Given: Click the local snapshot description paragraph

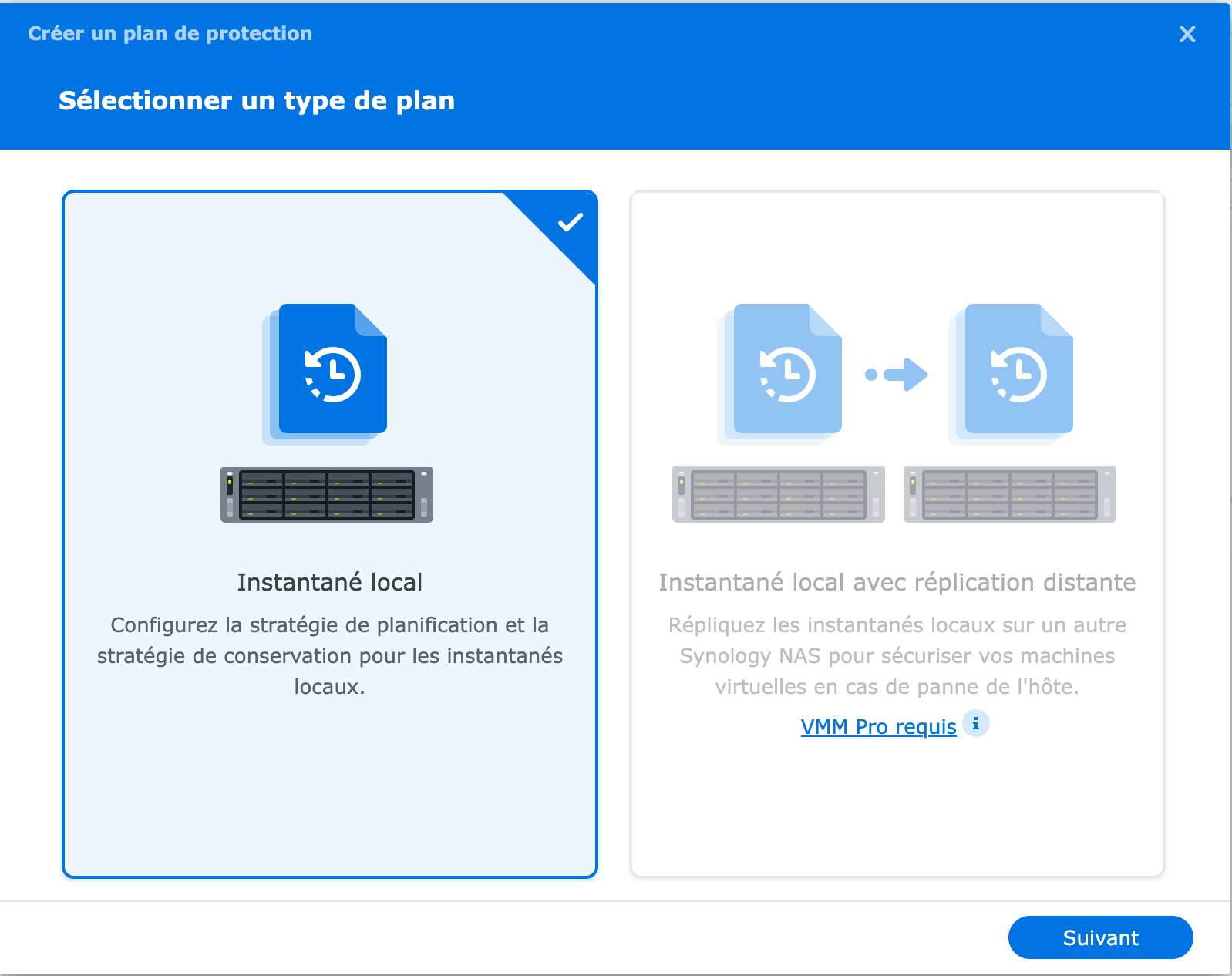Looking at the screenshot, I should tap(330, 655).
